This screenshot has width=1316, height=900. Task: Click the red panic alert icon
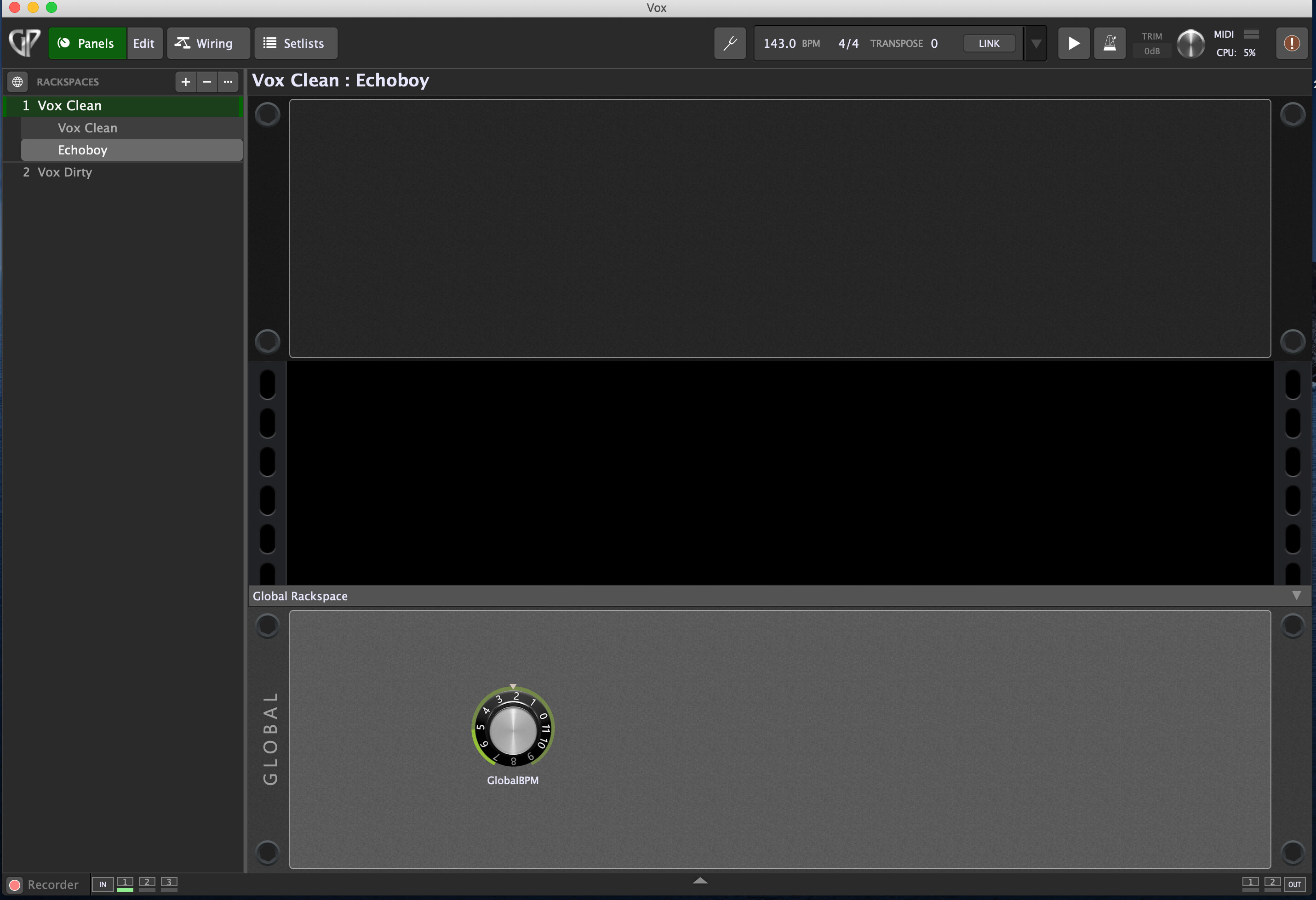1292,43
